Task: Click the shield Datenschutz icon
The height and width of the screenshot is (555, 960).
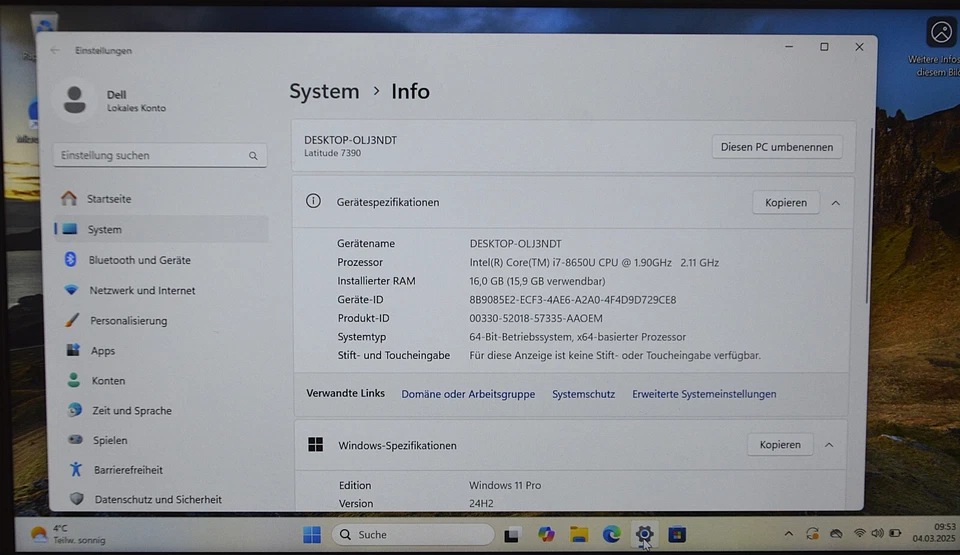Action: [x=77, y=499]
